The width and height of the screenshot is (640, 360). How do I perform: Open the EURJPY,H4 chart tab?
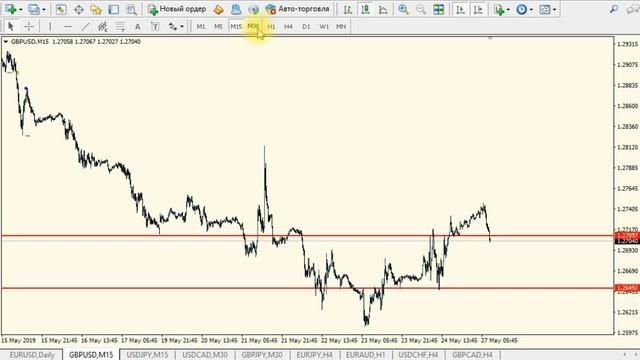[x=314, y=355]
